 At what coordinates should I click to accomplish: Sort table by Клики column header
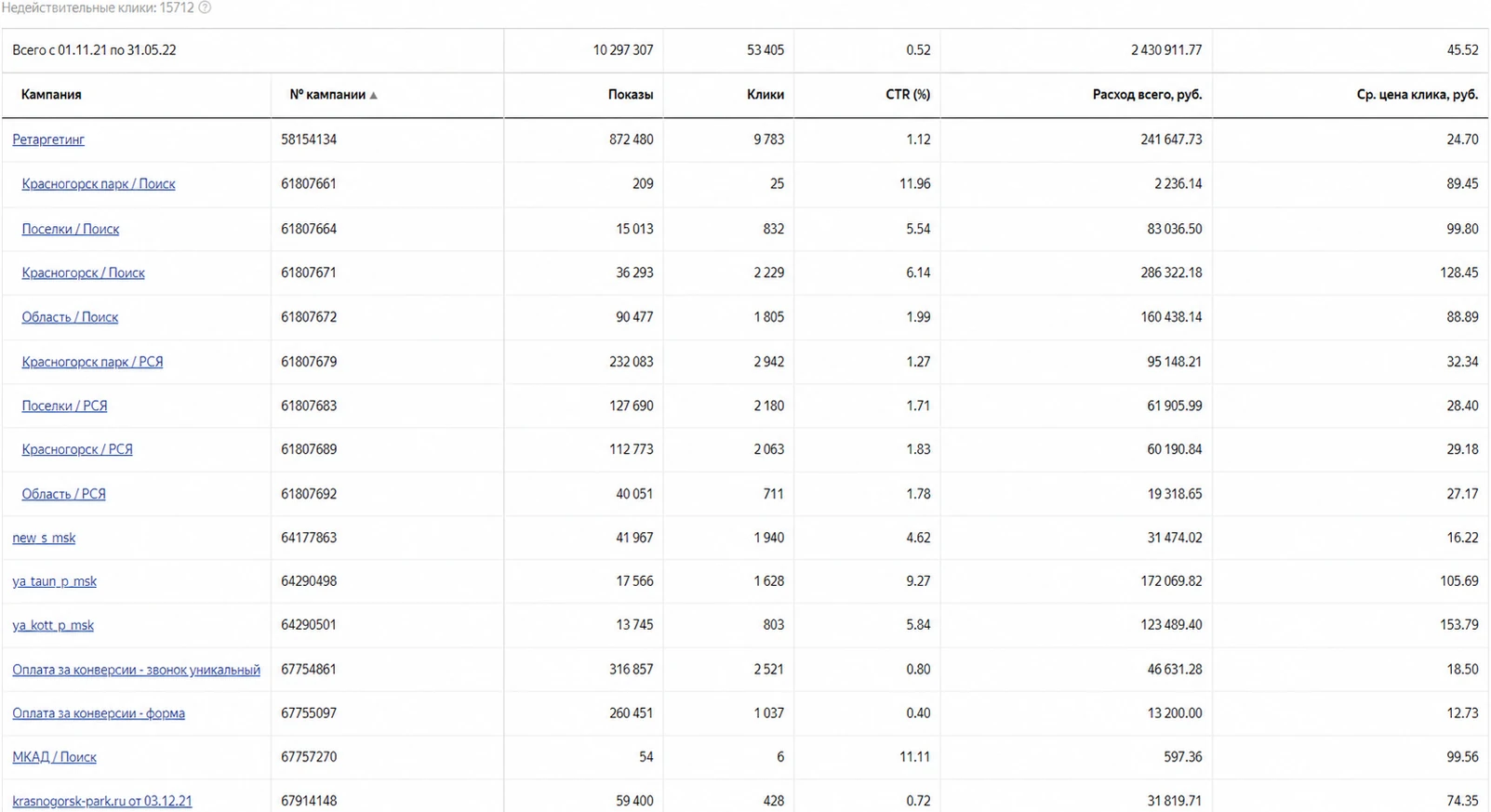765,95
